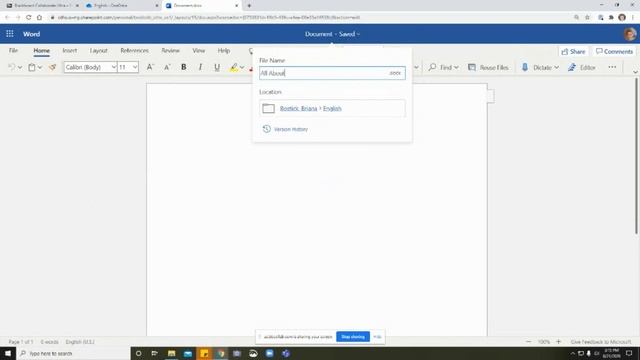This screenshot has height=360, width=640.
Task: Open Version History
Action: coord(285,129)
